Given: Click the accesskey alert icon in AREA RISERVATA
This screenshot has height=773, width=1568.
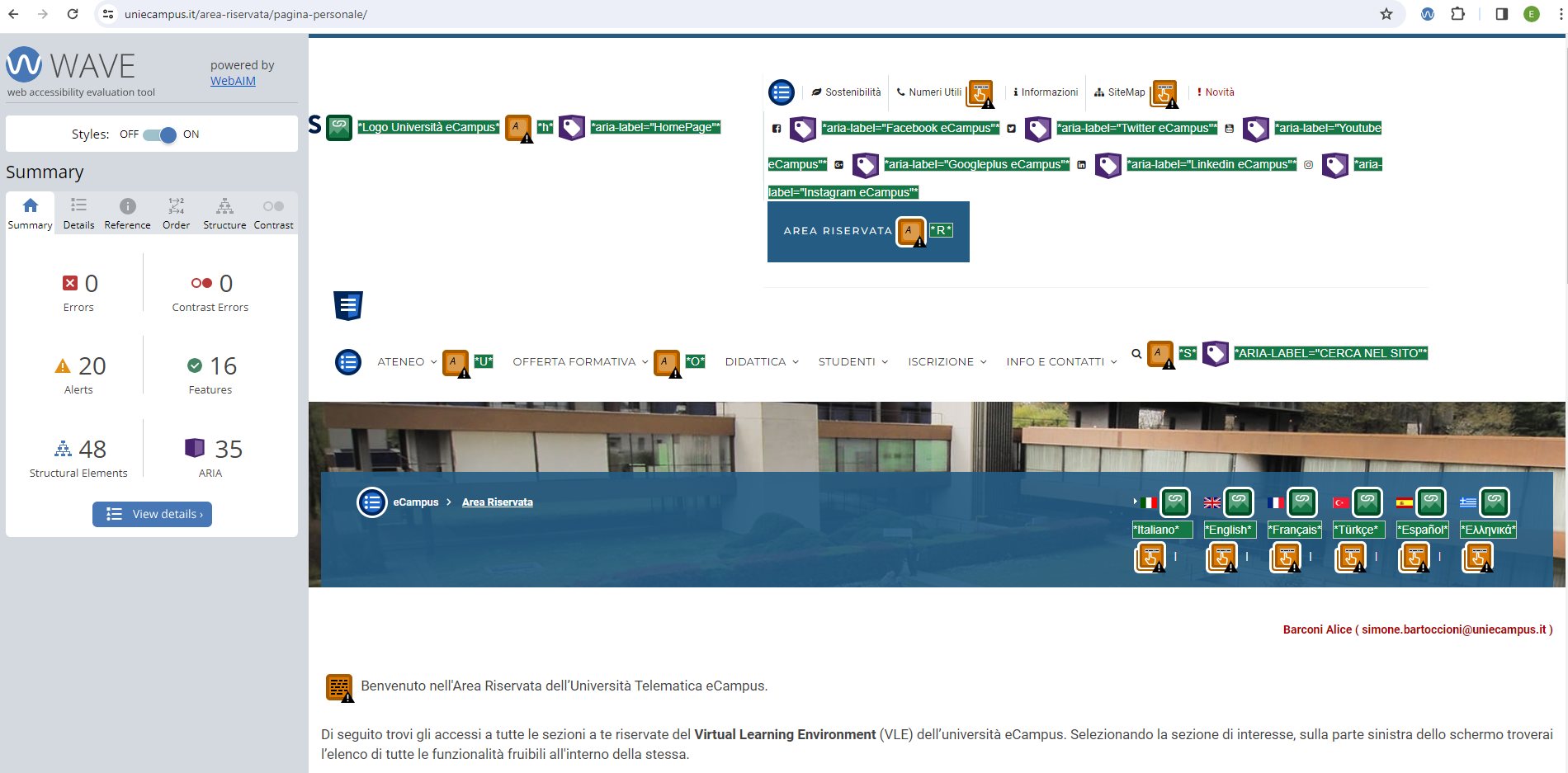Looking at the screenshot, I should tap(912, 232).
